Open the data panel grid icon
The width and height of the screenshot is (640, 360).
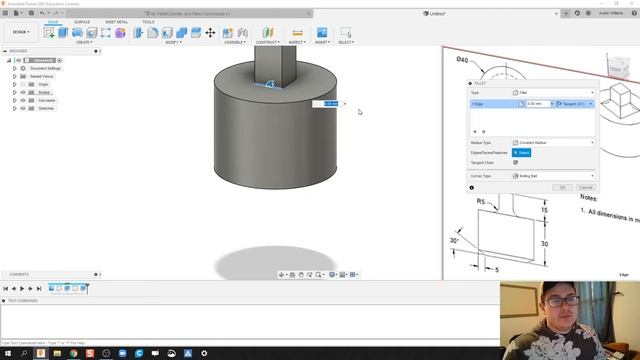tap(5, 13)
